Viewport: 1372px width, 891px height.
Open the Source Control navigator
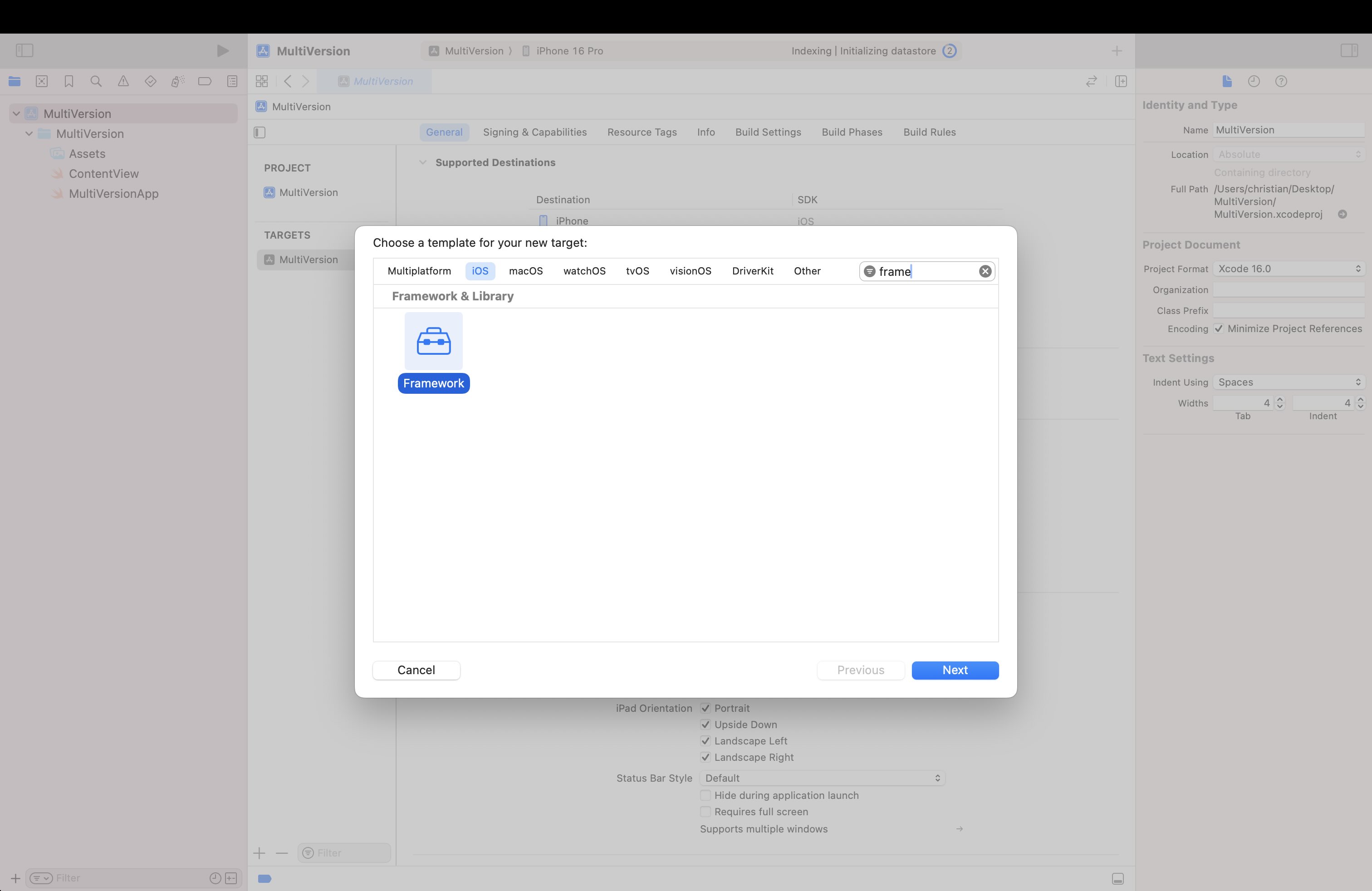pyautogui.click(x=41, y=81)
